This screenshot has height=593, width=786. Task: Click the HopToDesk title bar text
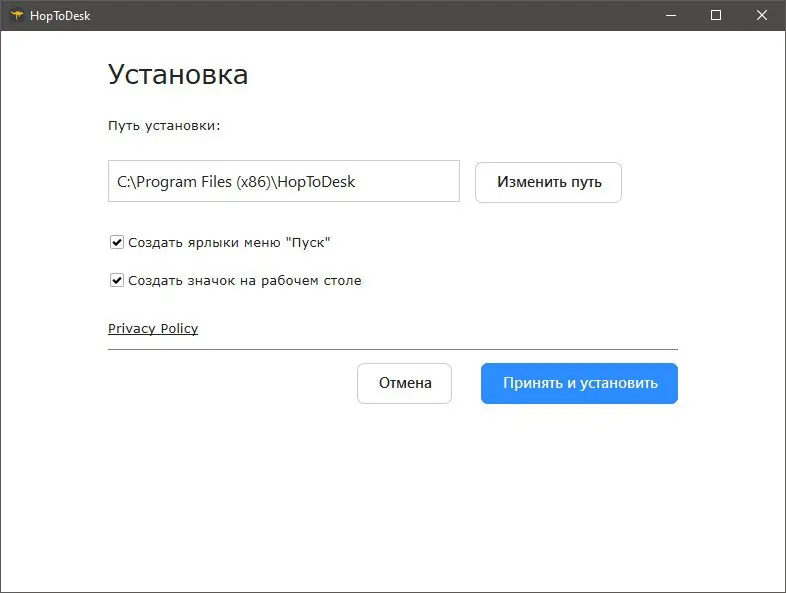point(60,15)
